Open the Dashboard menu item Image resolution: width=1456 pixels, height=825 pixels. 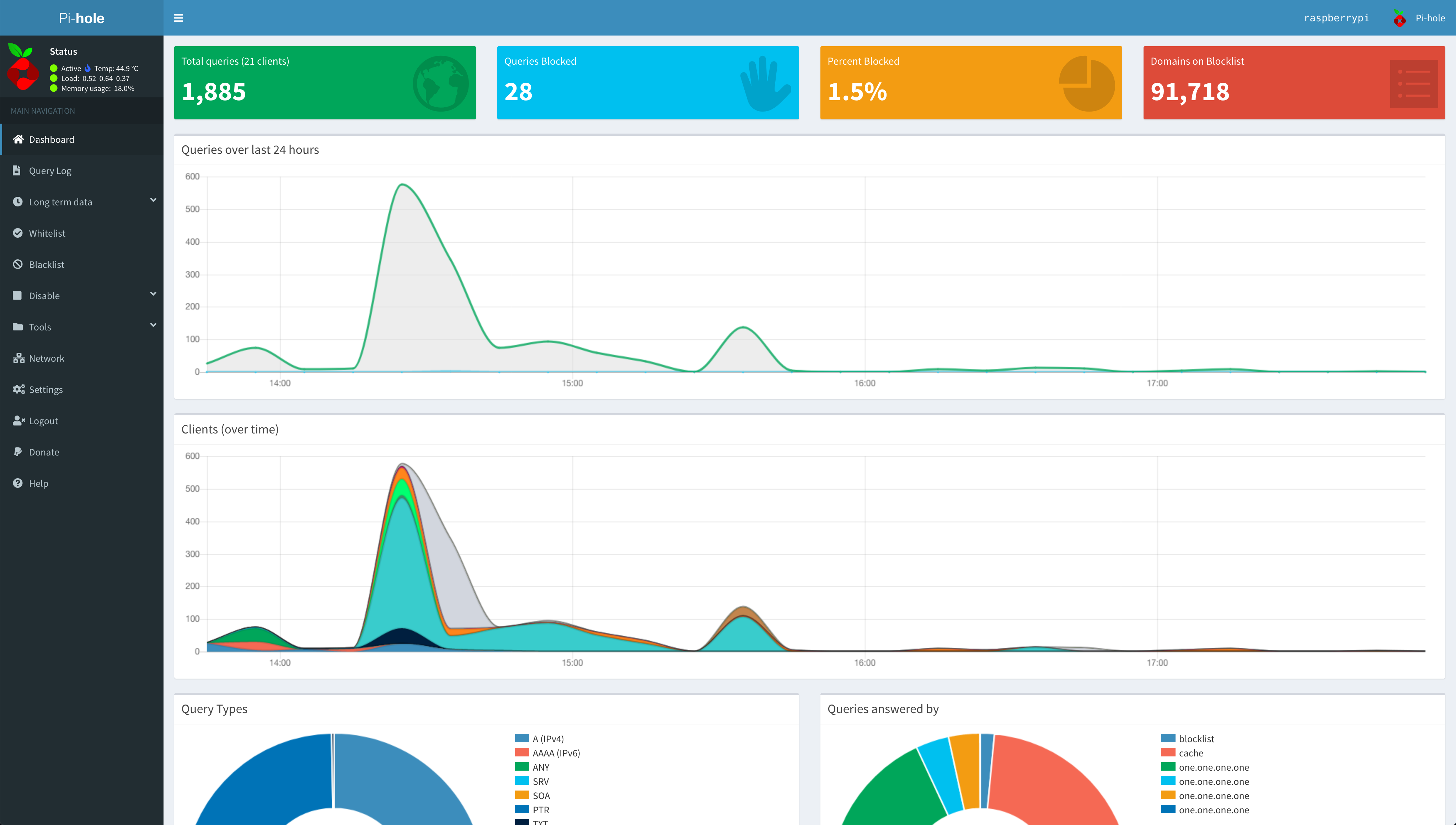pos(82,139)
